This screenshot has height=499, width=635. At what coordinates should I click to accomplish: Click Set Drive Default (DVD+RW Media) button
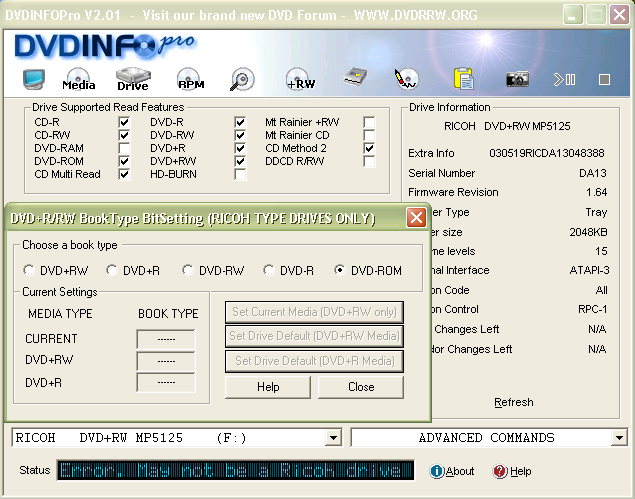tap(314, 336)
